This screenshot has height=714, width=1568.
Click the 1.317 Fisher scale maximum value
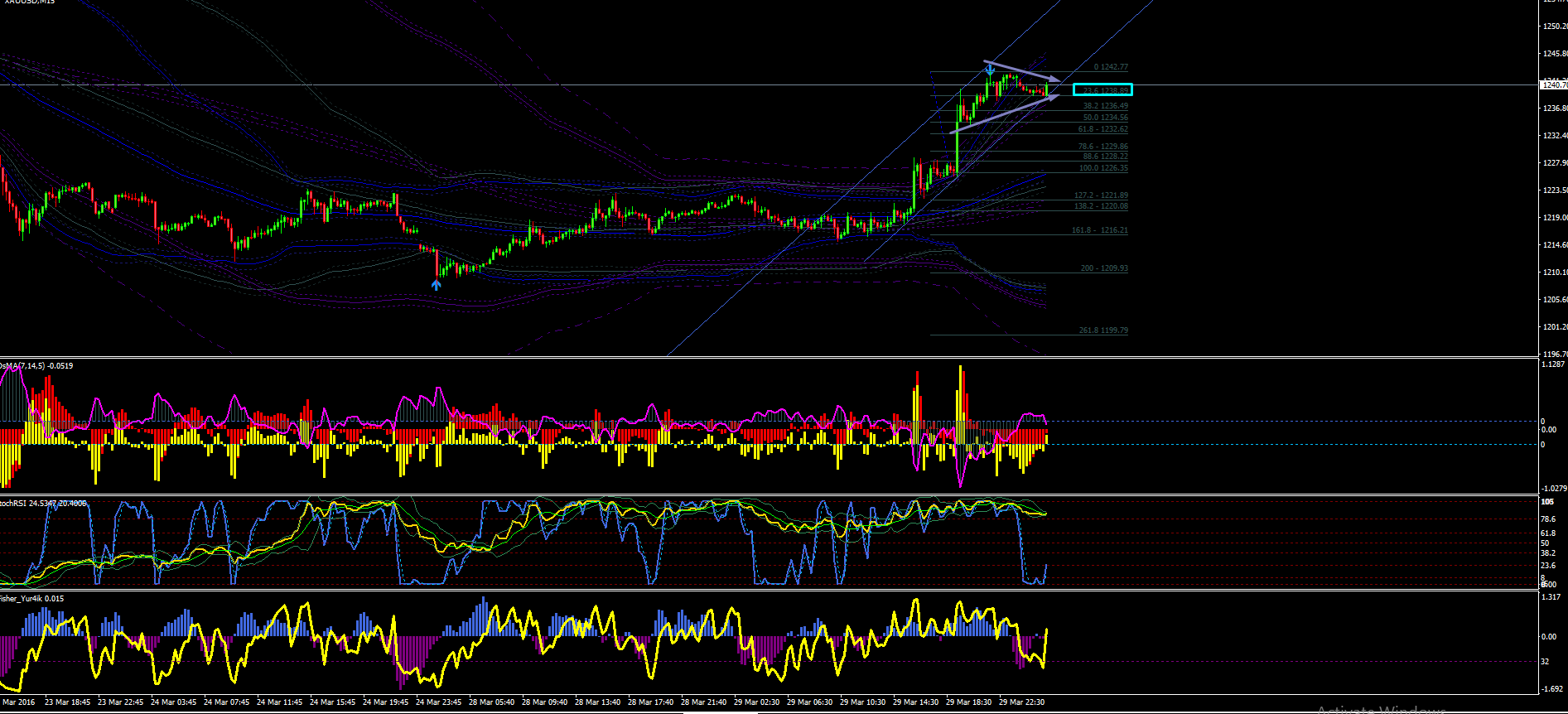[1551, 597]
